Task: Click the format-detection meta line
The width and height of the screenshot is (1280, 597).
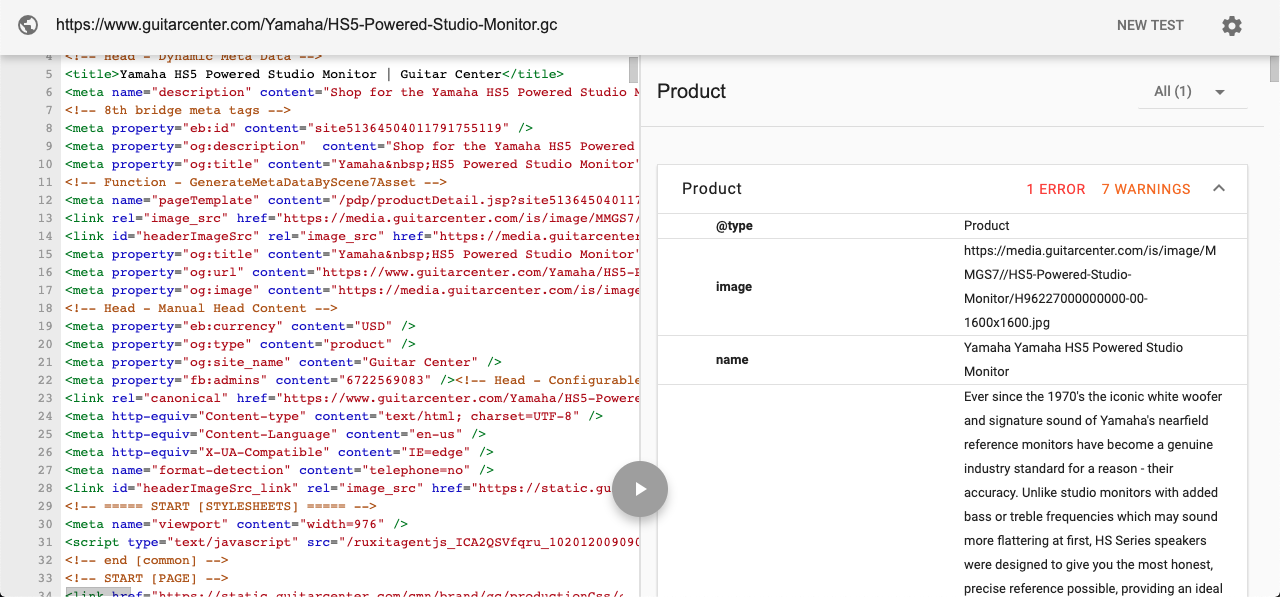Action: click(x=279, y=470)
